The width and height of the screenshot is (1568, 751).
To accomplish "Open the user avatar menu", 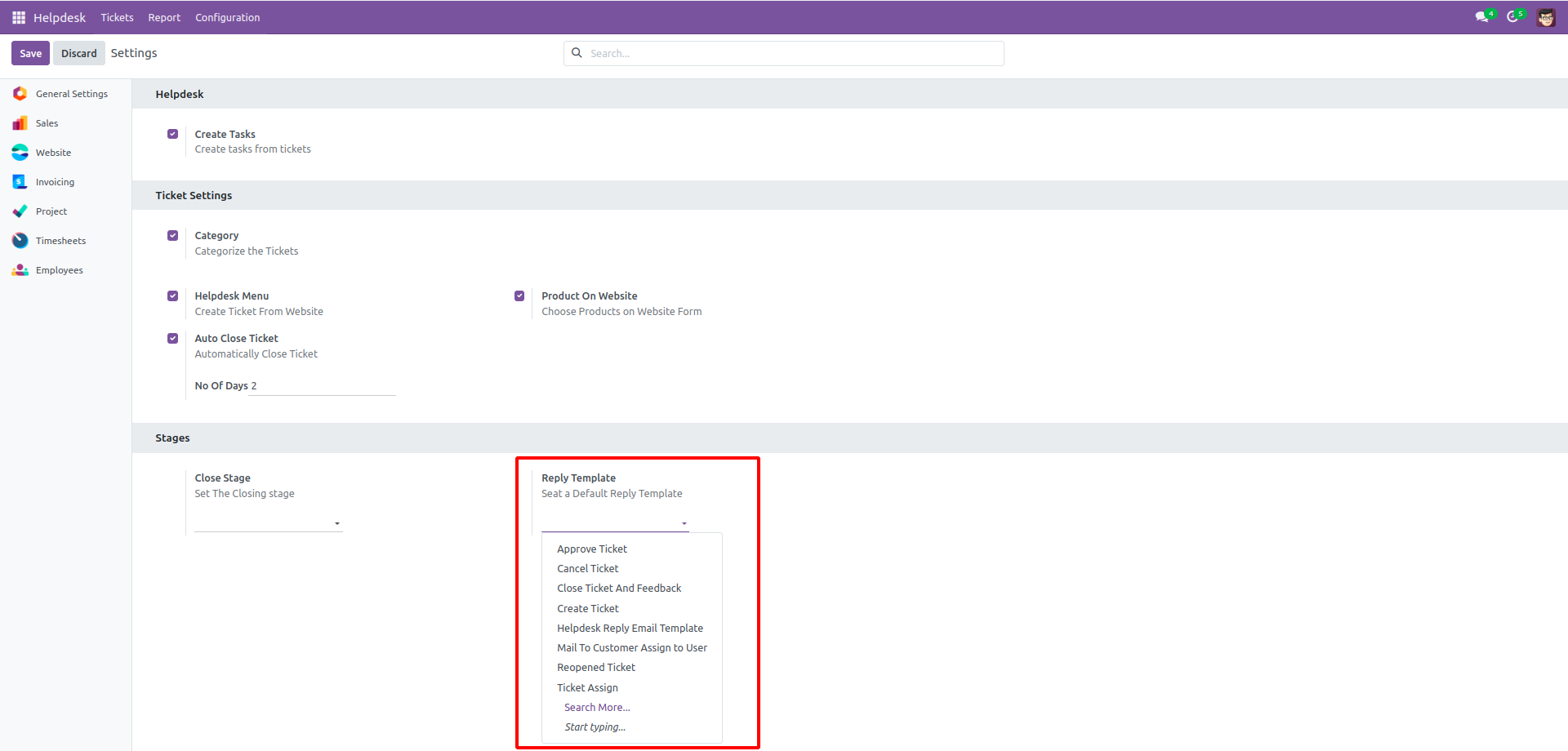I will [x=1546, y=17].
